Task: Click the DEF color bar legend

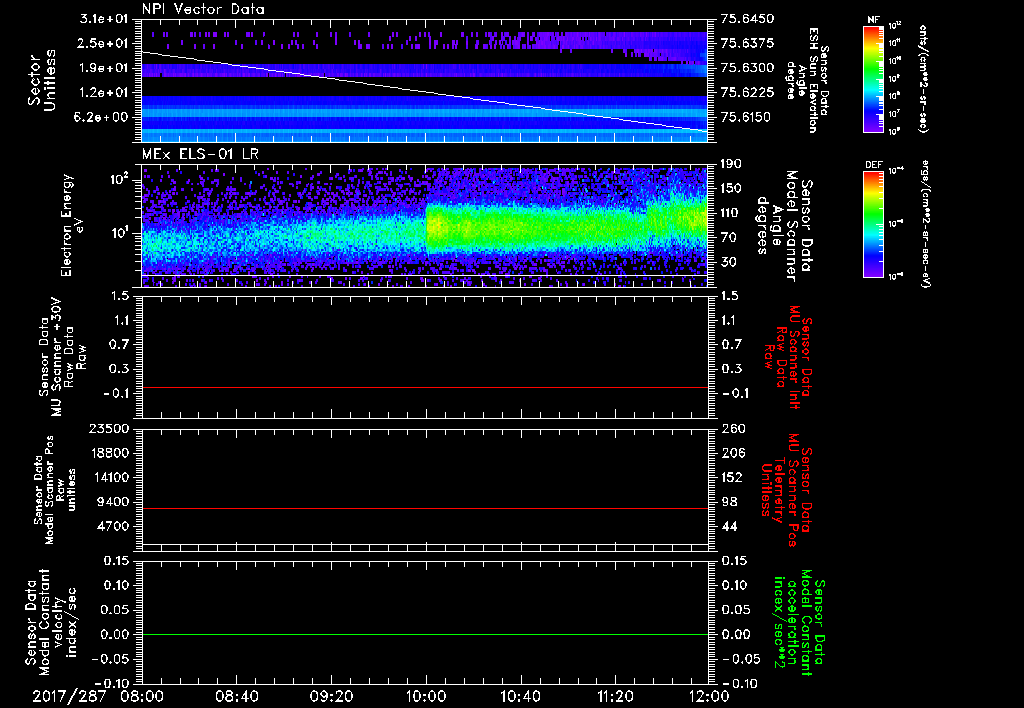Action: click(873, 224)
